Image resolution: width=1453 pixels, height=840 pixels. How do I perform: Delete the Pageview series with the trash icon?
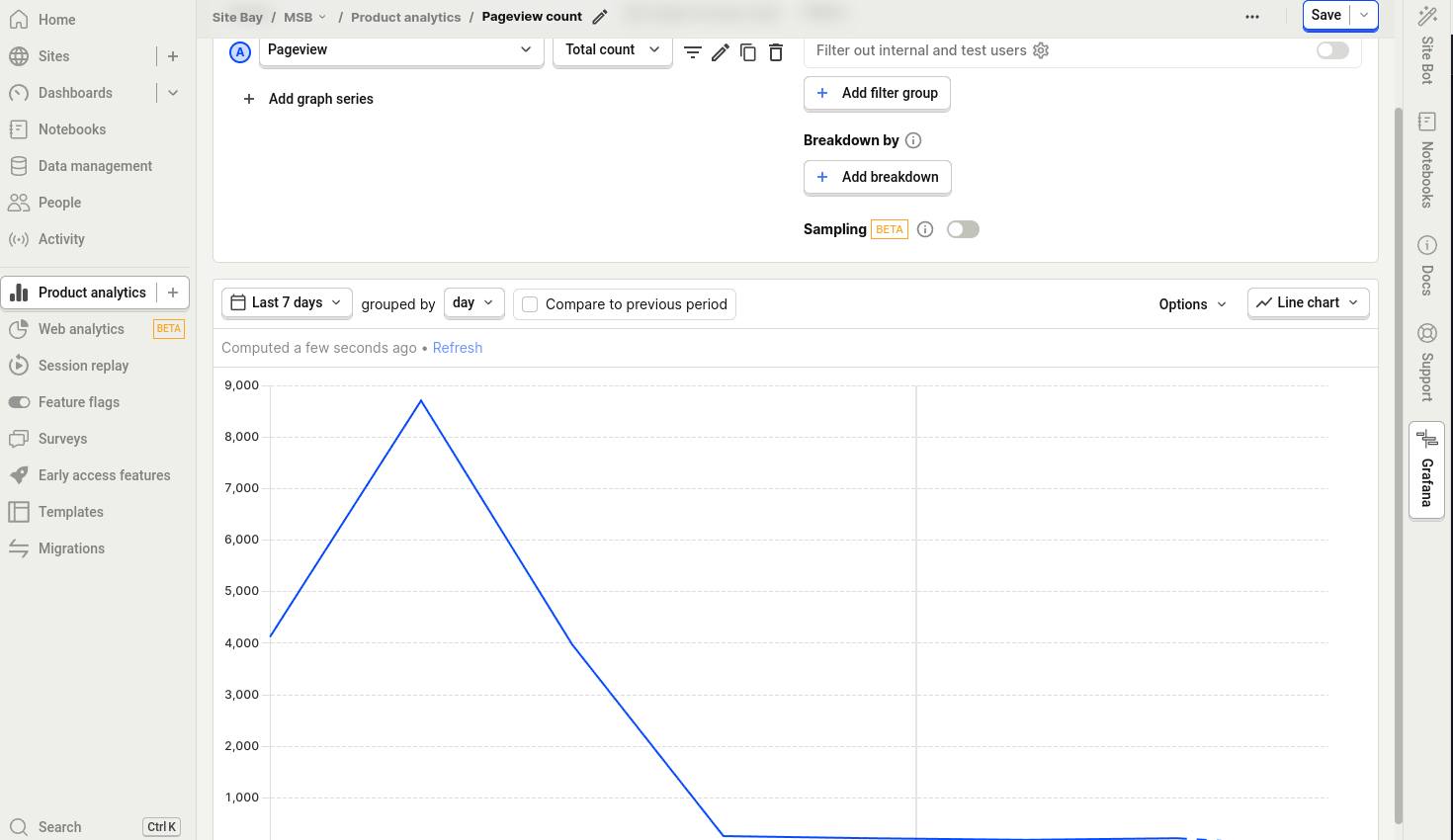tap(776, 52)
